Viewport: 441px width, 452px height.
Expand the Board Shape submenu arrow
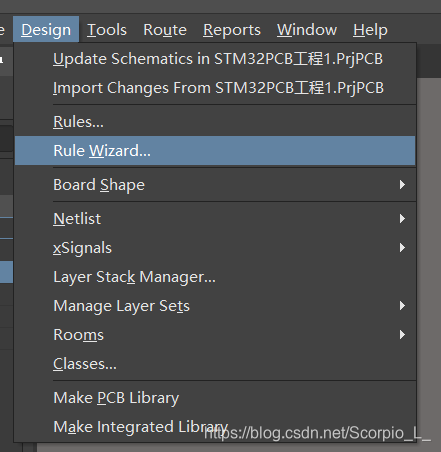[x=402, y=185]
